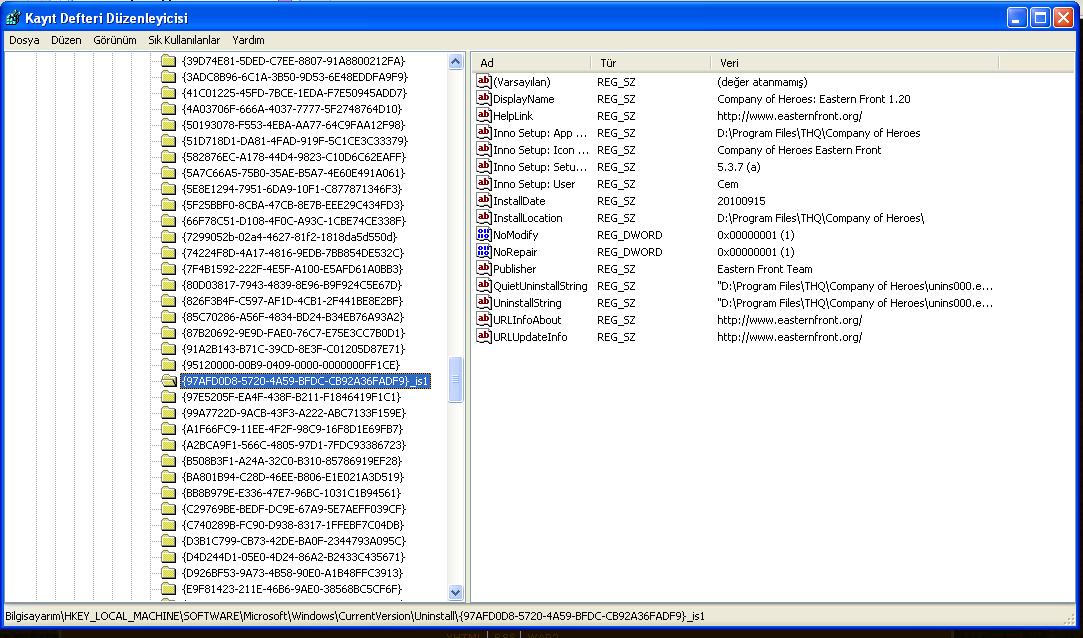Close the Kayıt Defteri Düzenleyicisi window

tap(1064, 17)
